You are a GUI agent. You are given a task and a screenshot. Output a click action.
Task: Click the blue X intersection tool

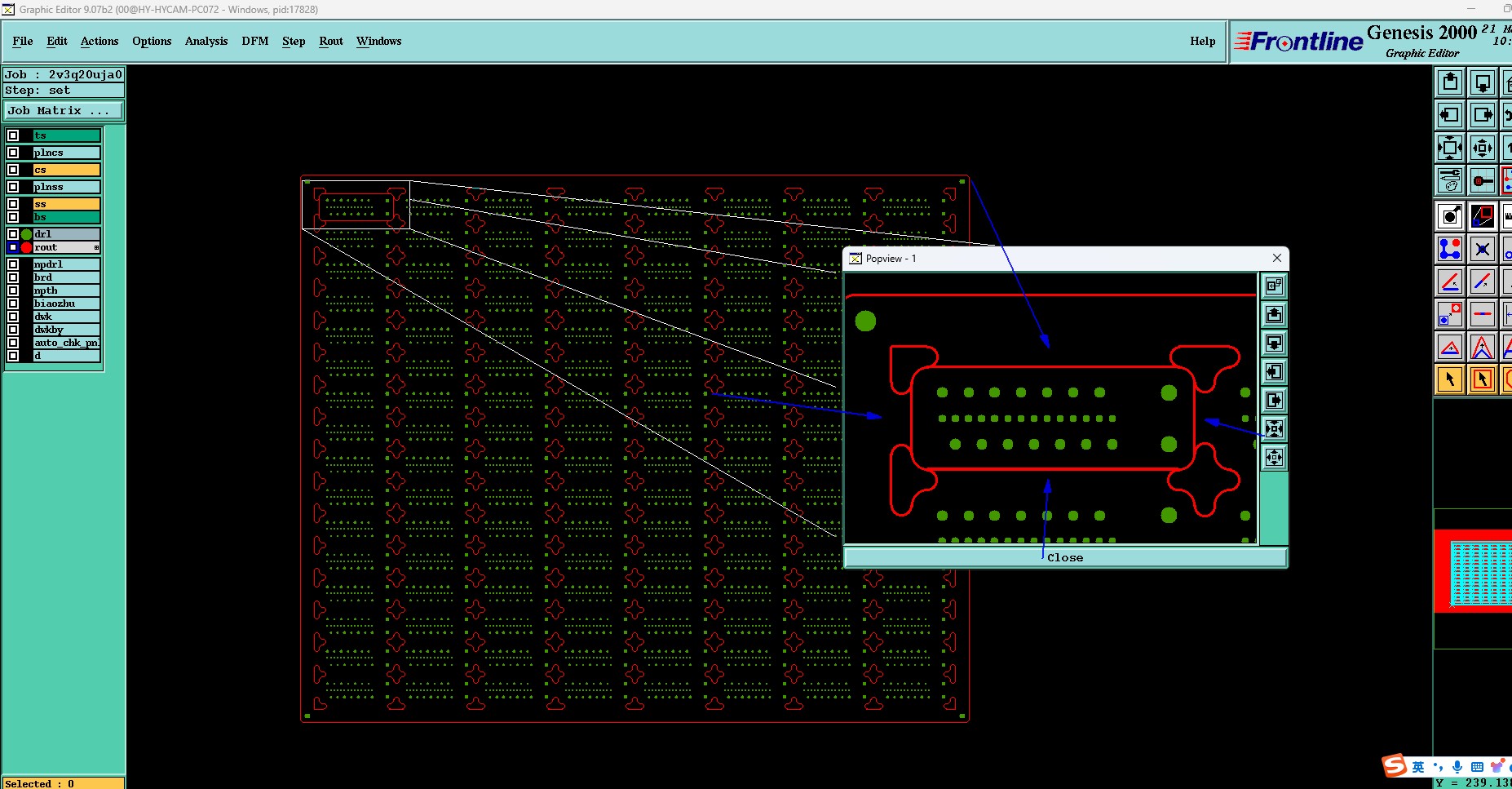tap(1483, 249)
